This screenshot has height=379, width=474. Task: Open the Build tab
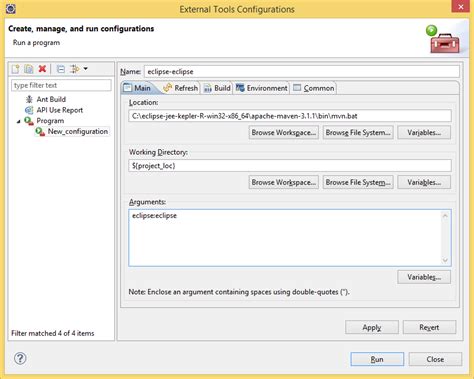[x=217, y=88]
